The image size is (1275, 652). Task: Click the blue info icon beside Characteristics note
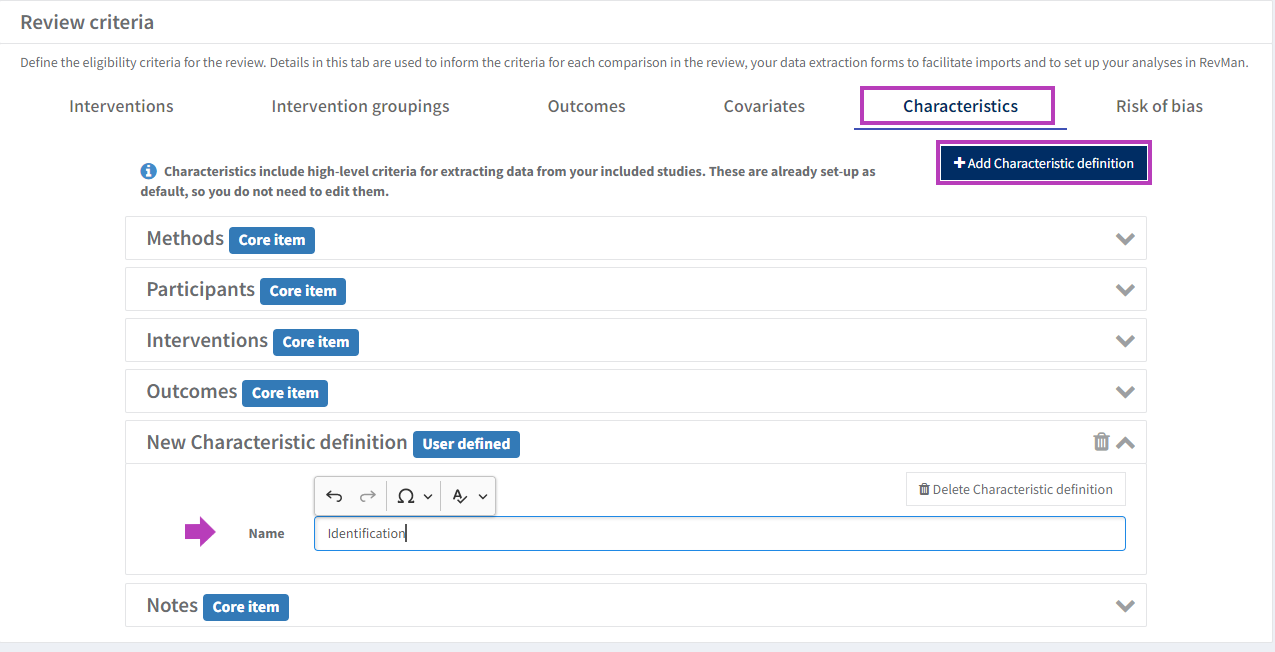click(148, 171)
